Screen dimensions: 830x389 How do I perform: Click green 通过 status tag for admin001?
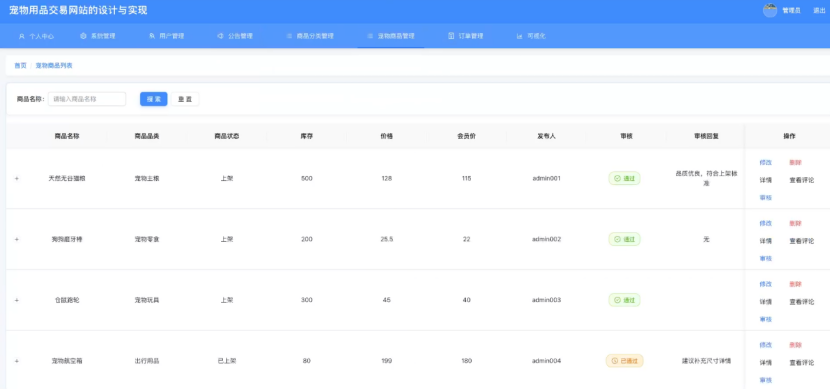click(x=624, y=179)
